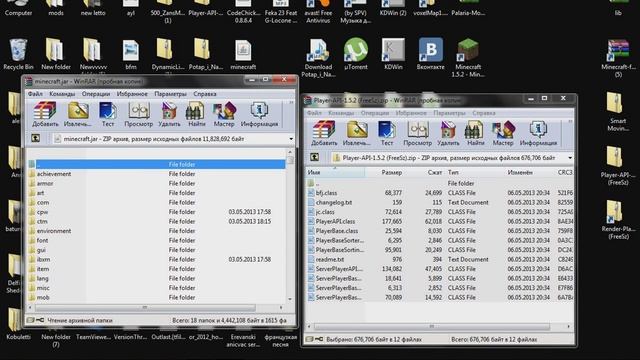This screenshot has width=640, height=360.
Task: Click Просмотр icon in Player-API window
Action: (417, 133)
